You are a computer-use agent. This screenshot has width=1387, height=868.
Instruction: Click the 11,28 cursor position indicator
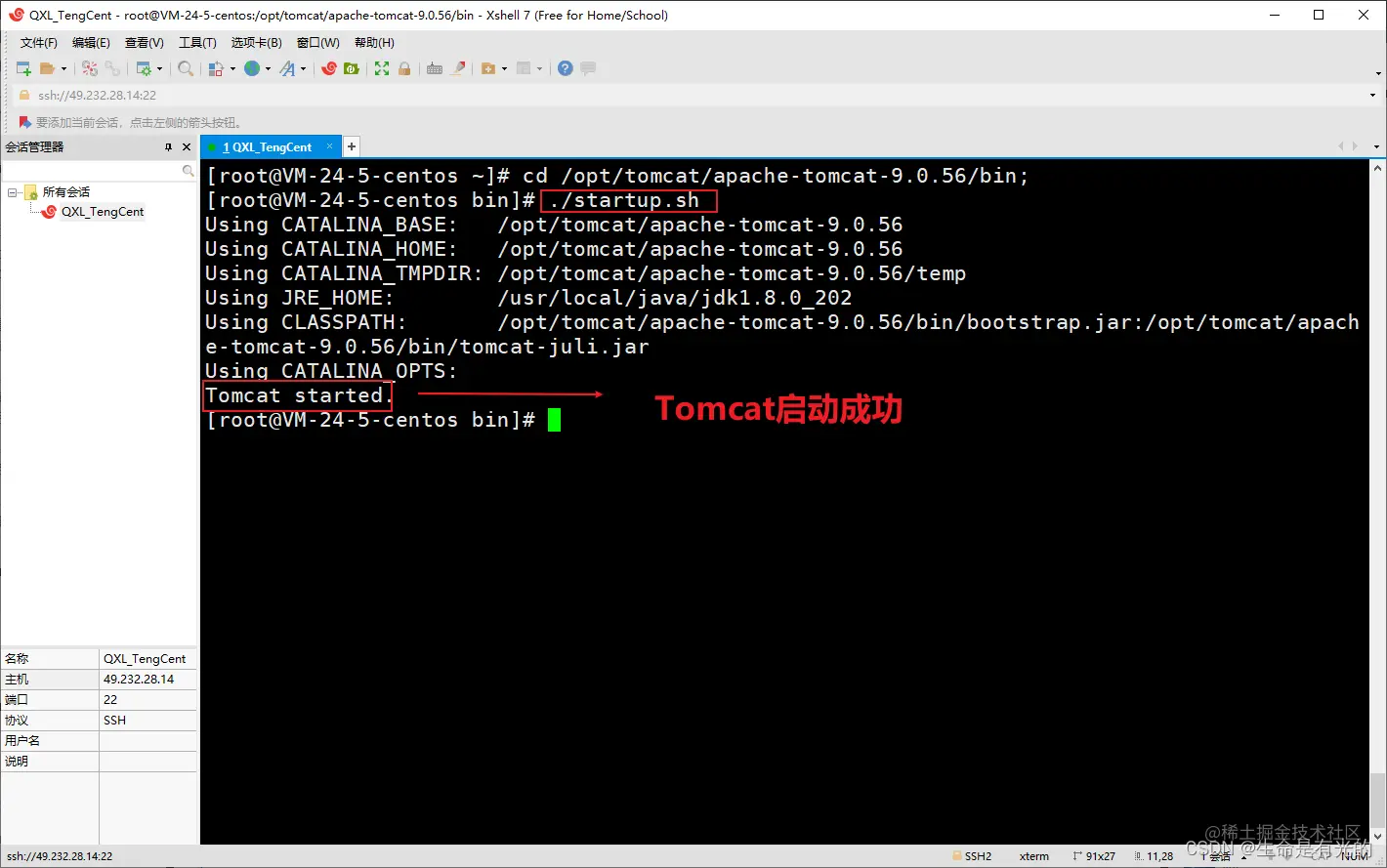coord(1155,856)
